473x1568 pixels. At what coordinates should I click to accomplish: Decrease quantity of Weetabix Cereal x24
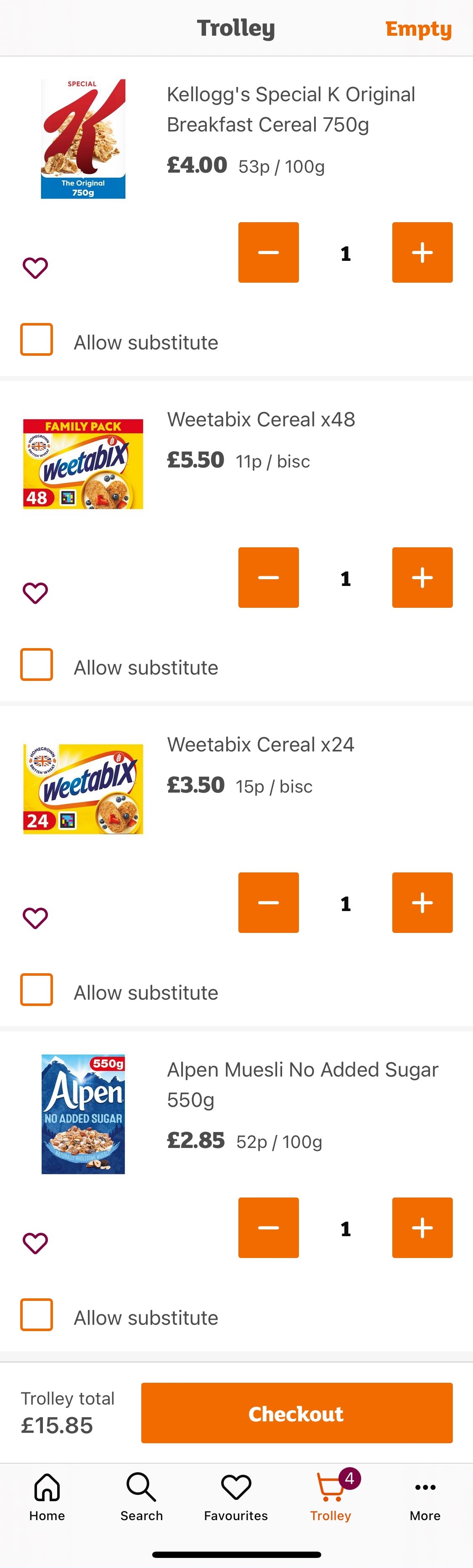pos(268,903)
